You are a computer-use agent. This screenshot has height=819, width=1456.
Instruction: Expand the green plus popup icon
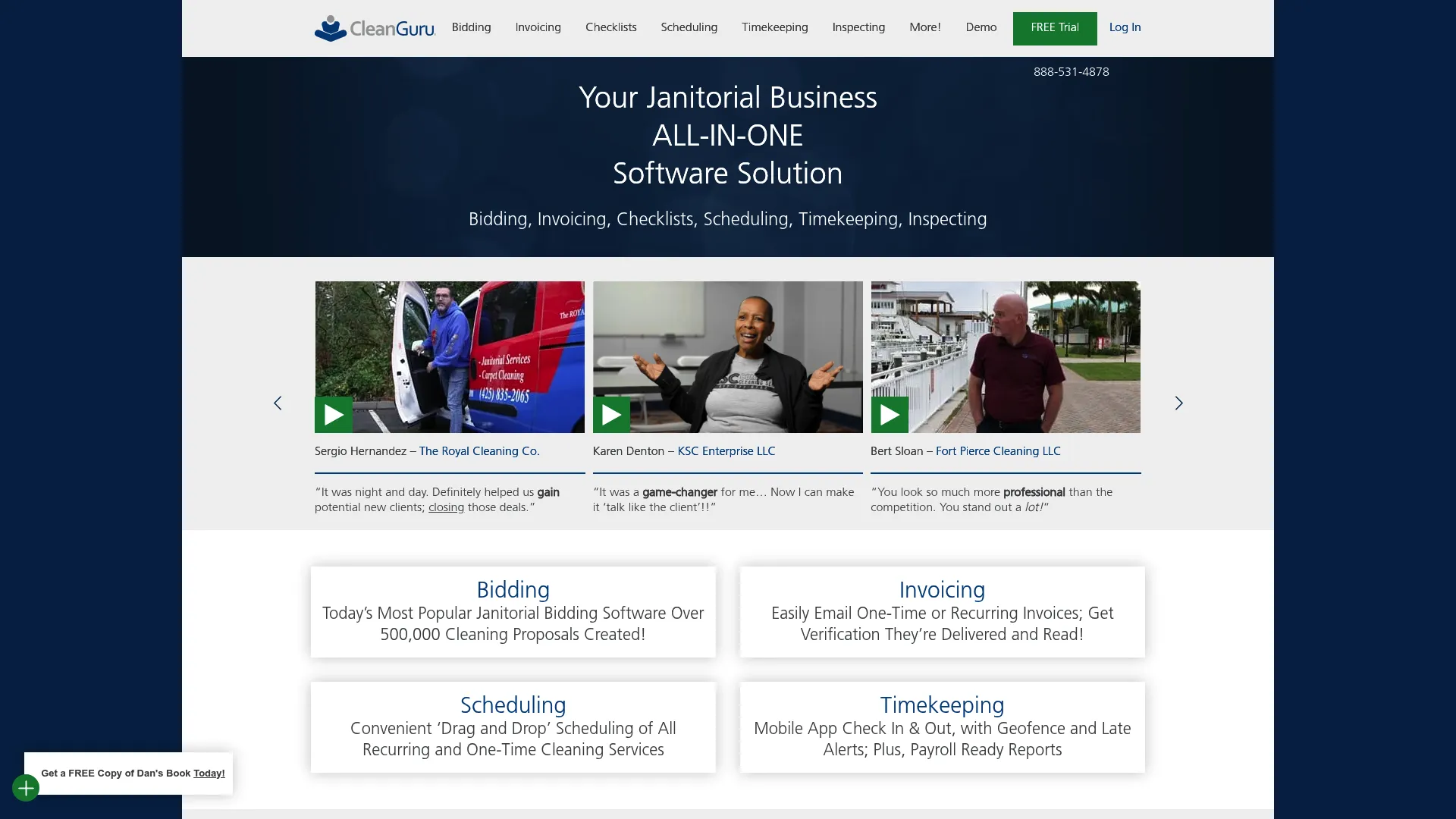[x=26, y=788]
